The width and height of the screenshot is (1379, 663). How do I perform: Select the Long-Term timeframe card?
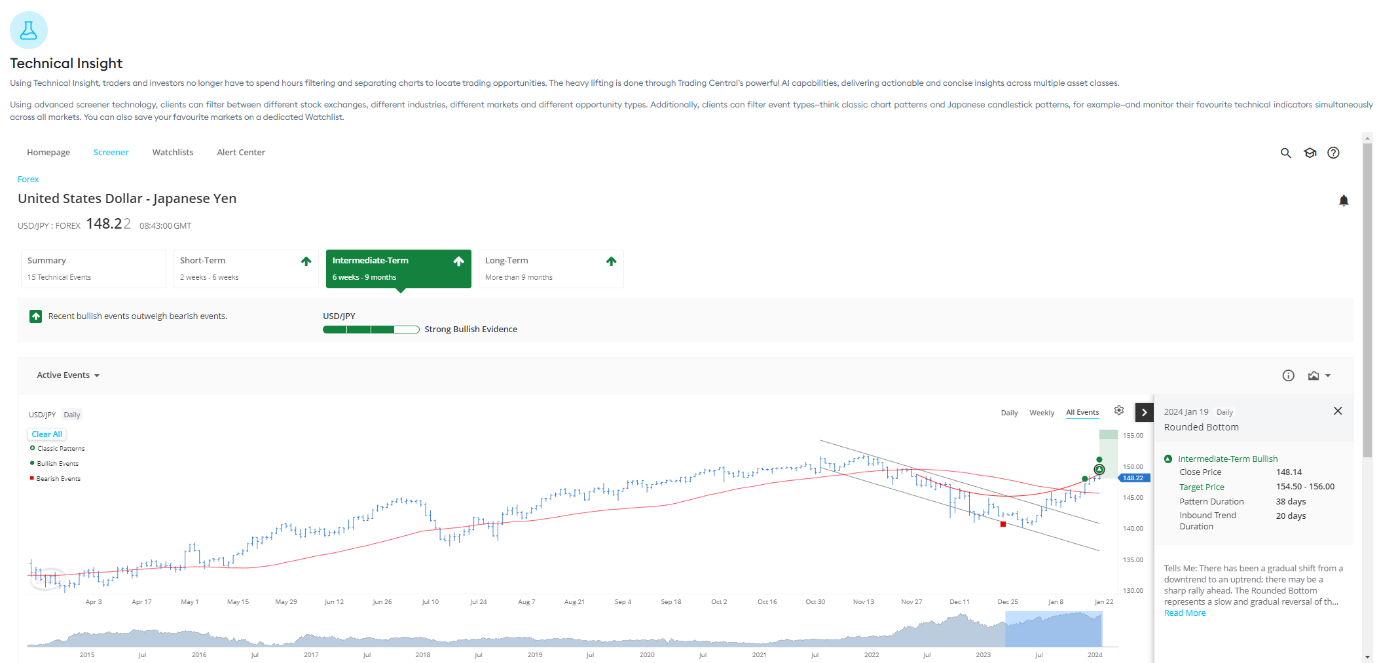pyautogui.click(x=550, y=268)
